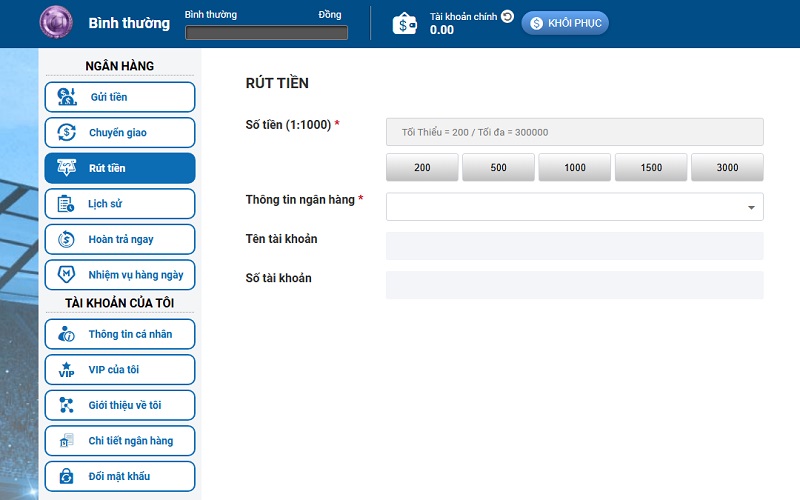Click the VIP level progress bar
800x500 pixels.
(x=267, y=32)
